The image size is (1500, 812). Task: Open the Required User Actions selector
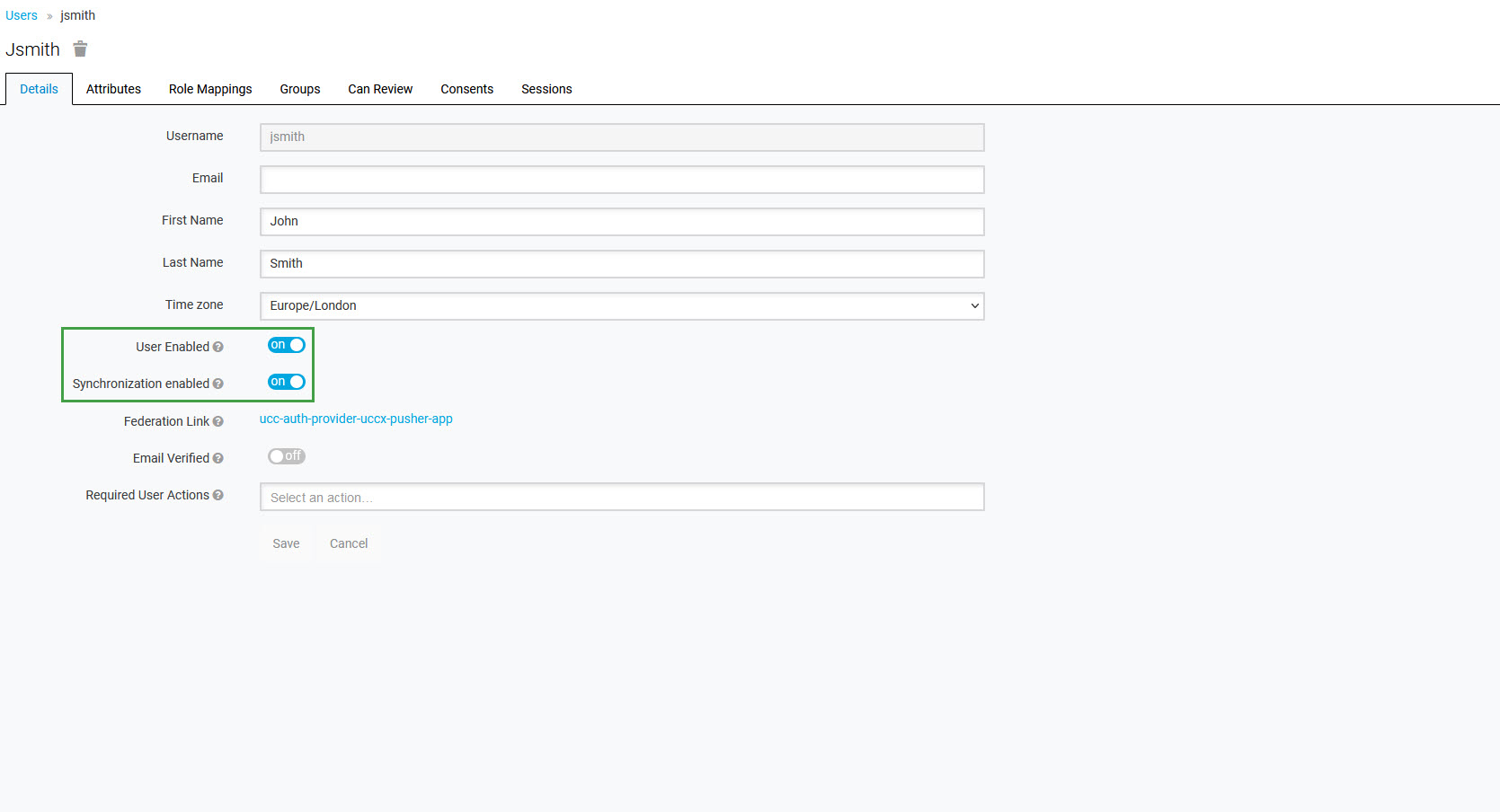[x=621, y=498]
